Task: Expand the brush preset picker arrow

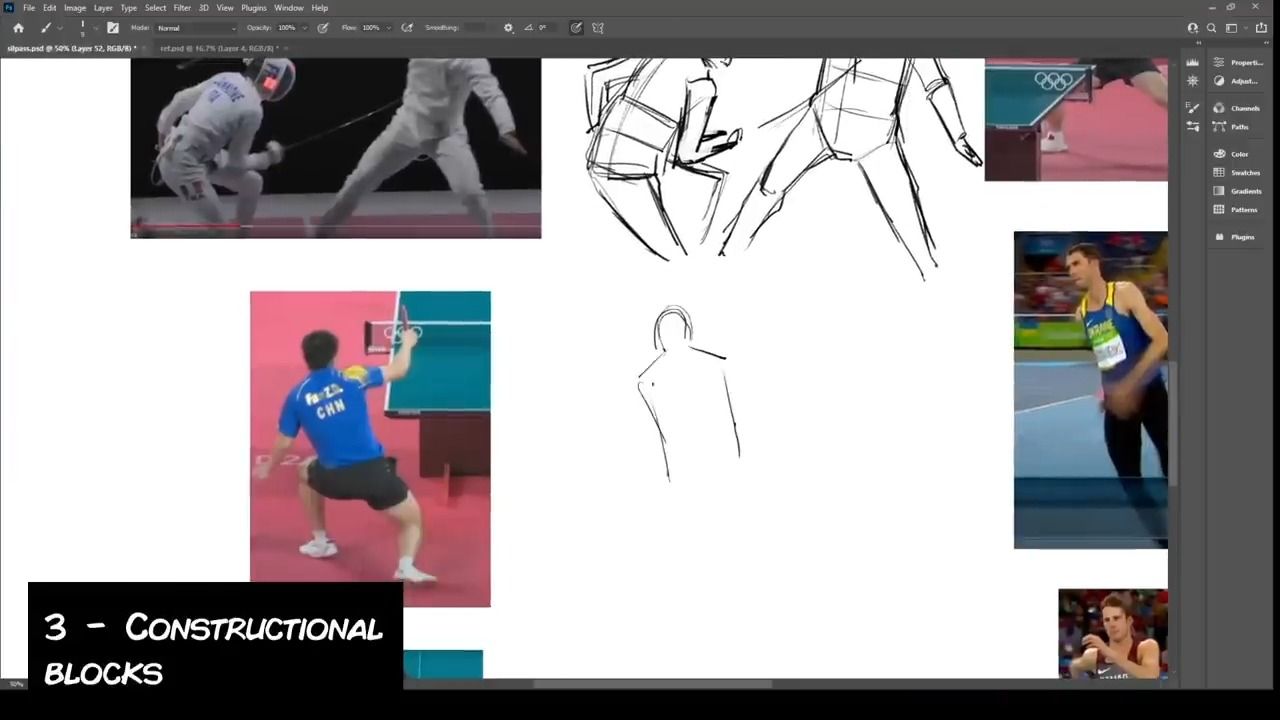Action: [x=96, y=28]
